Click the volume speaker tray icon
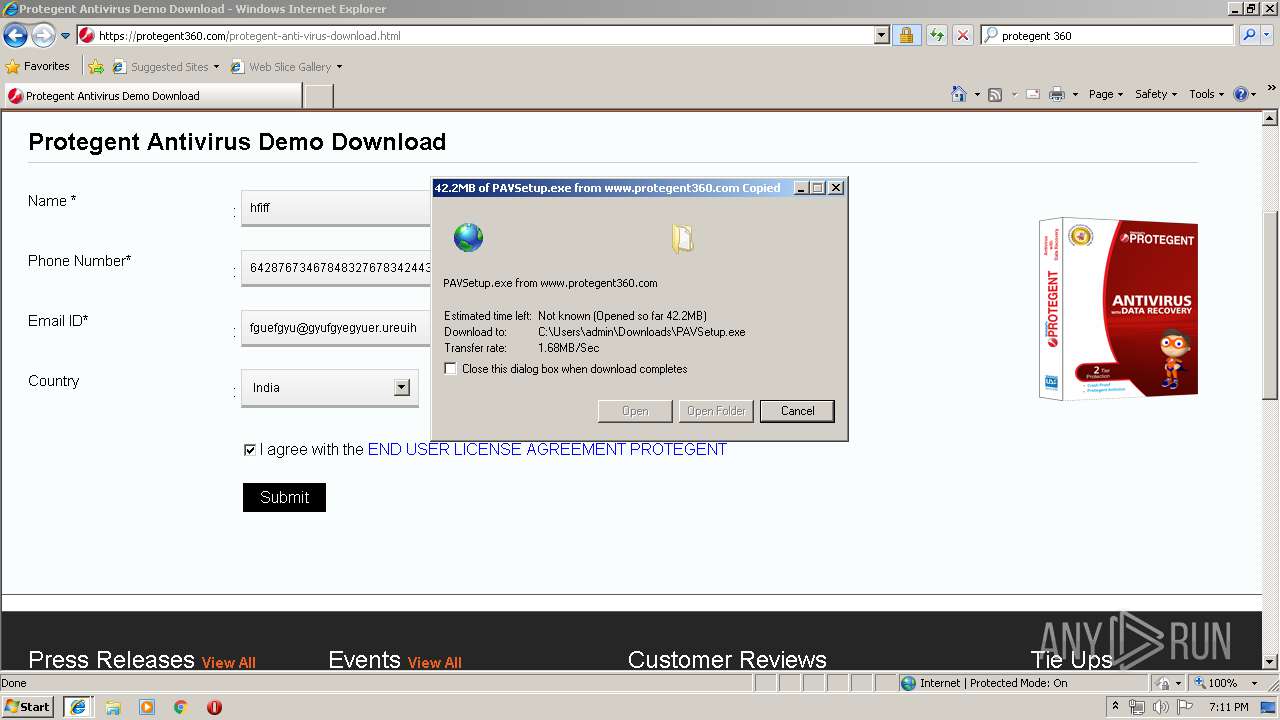The image size is (1280, 720). point(1160,707)
